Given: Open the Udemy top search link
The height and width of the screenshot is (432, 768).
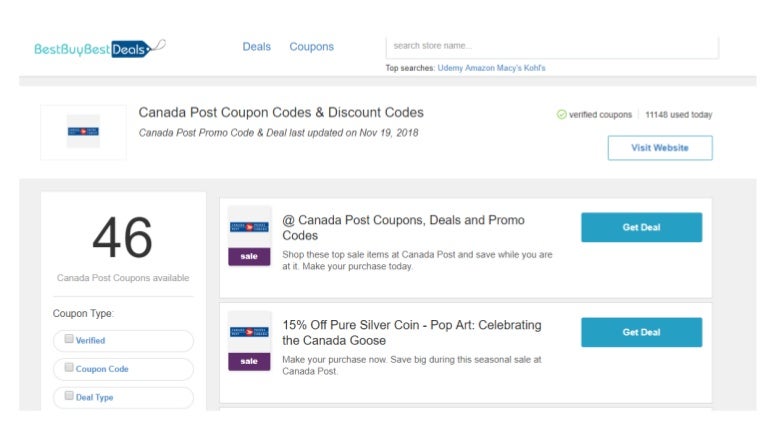Looking at the screenshot, I should point(450,68).
